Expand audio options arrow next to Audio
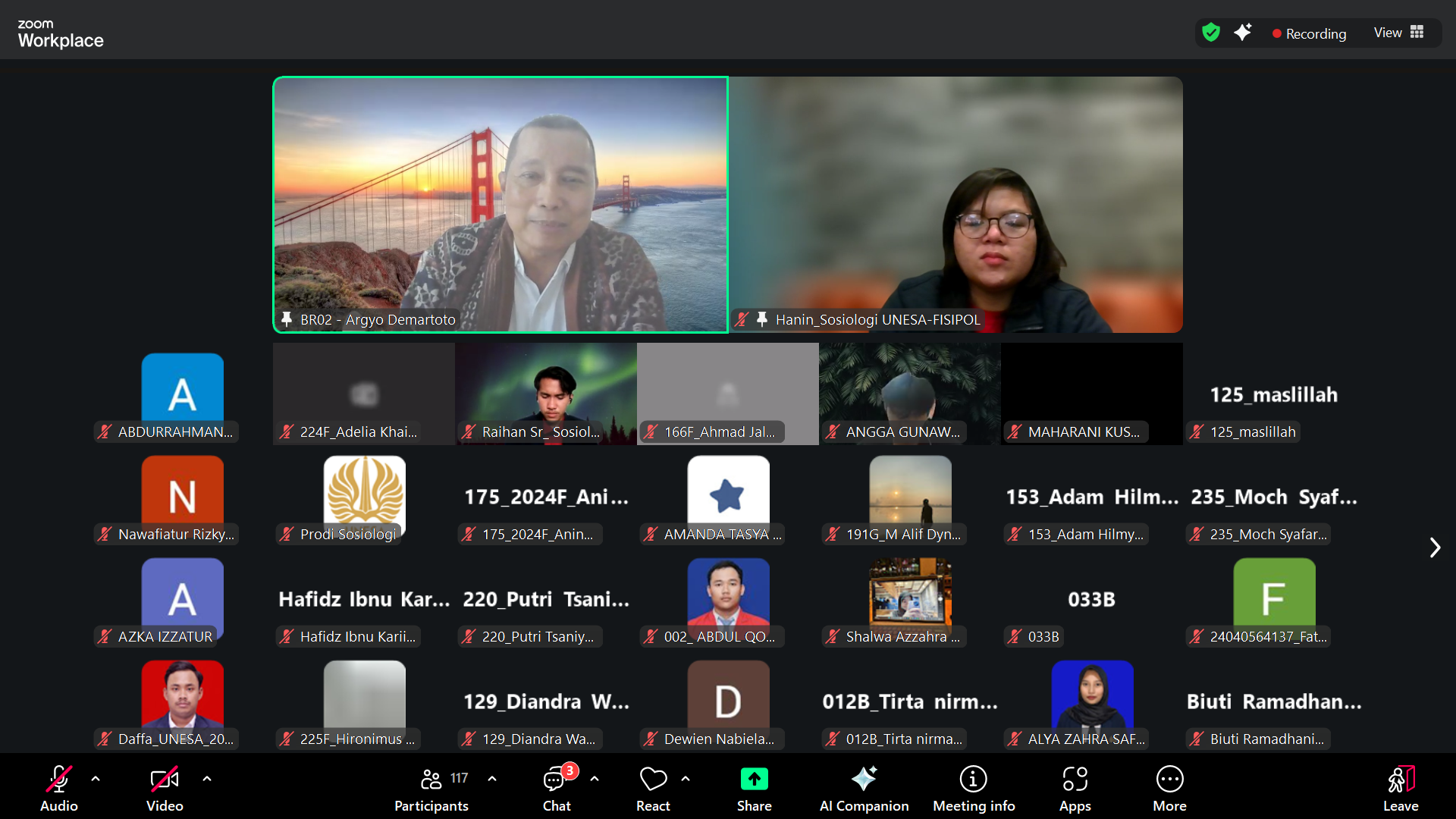1456x819 pixels. click(x=96, y=778)
